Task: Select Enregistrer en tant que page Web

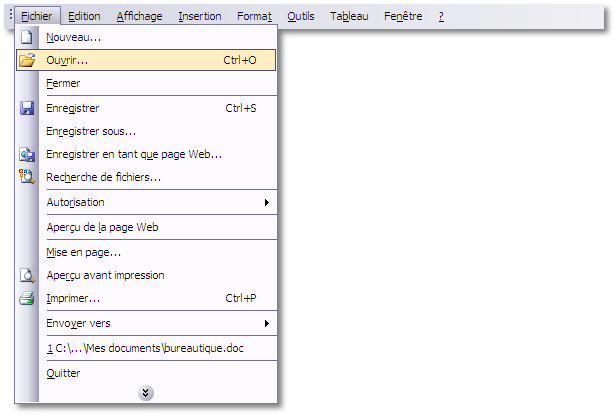Action: (x=146, y=154)
